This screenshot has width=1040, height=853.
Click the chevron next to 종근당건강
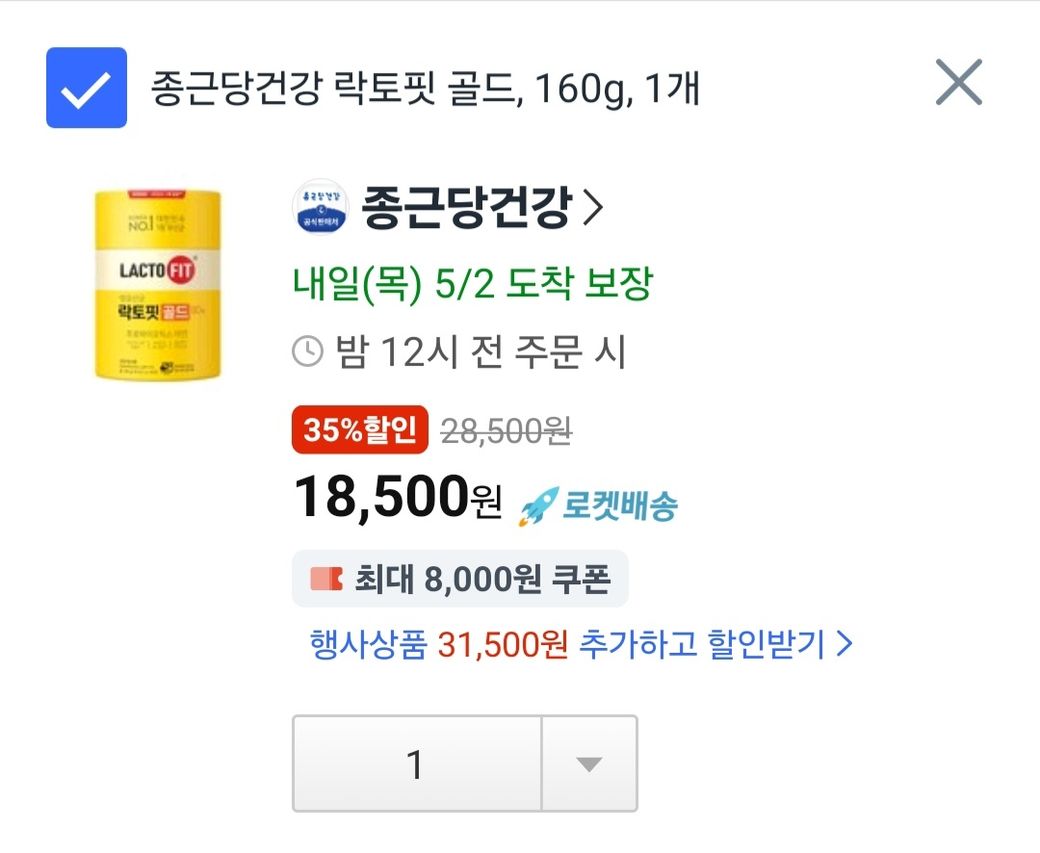593,208
